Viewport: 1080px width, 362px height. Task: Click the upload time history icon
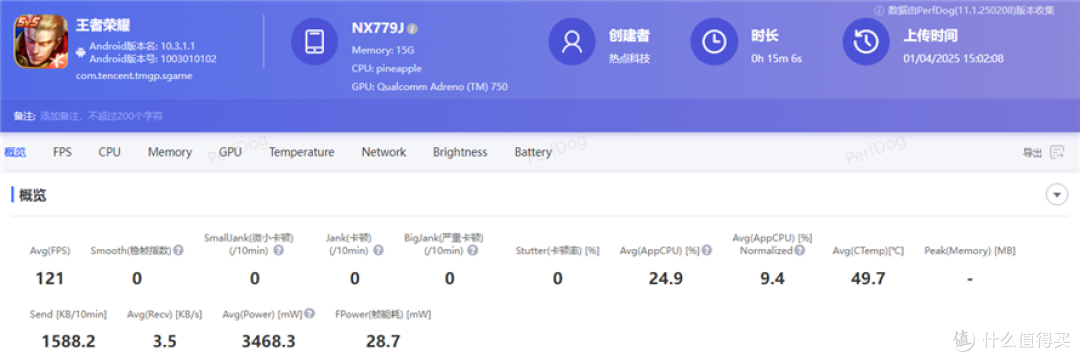(866, 41)
